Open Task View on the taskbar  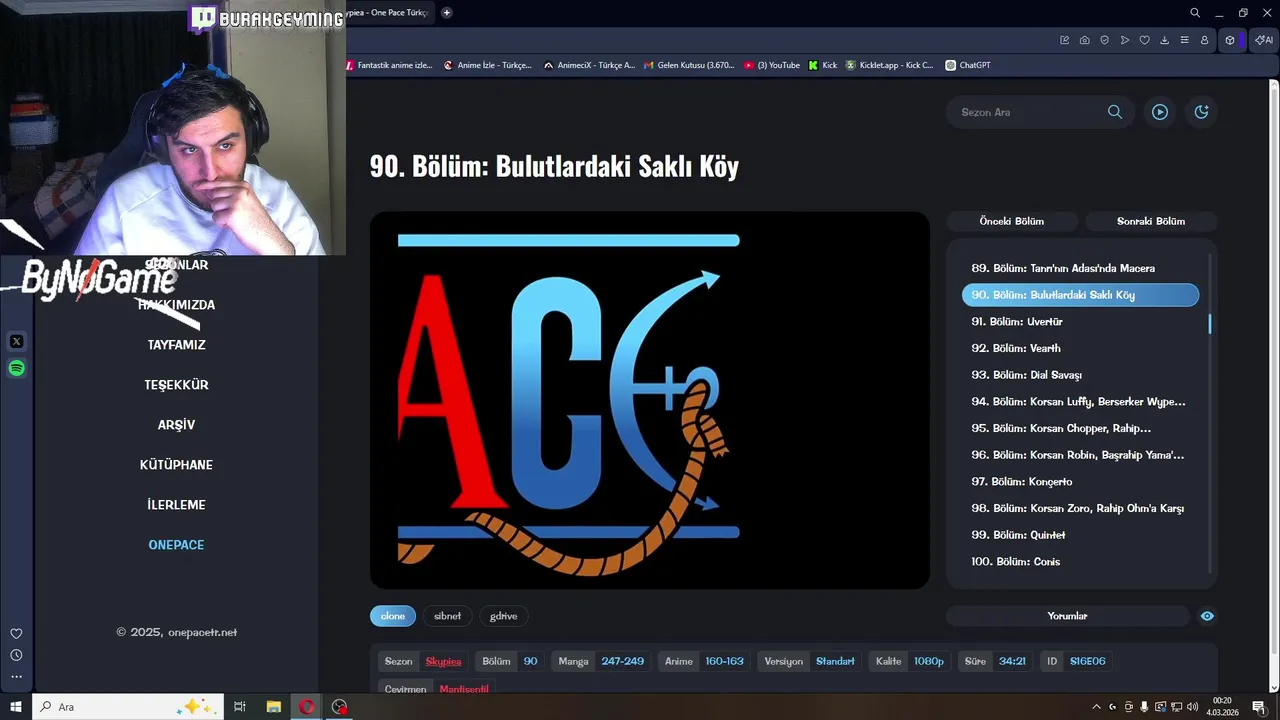[240, 707]
